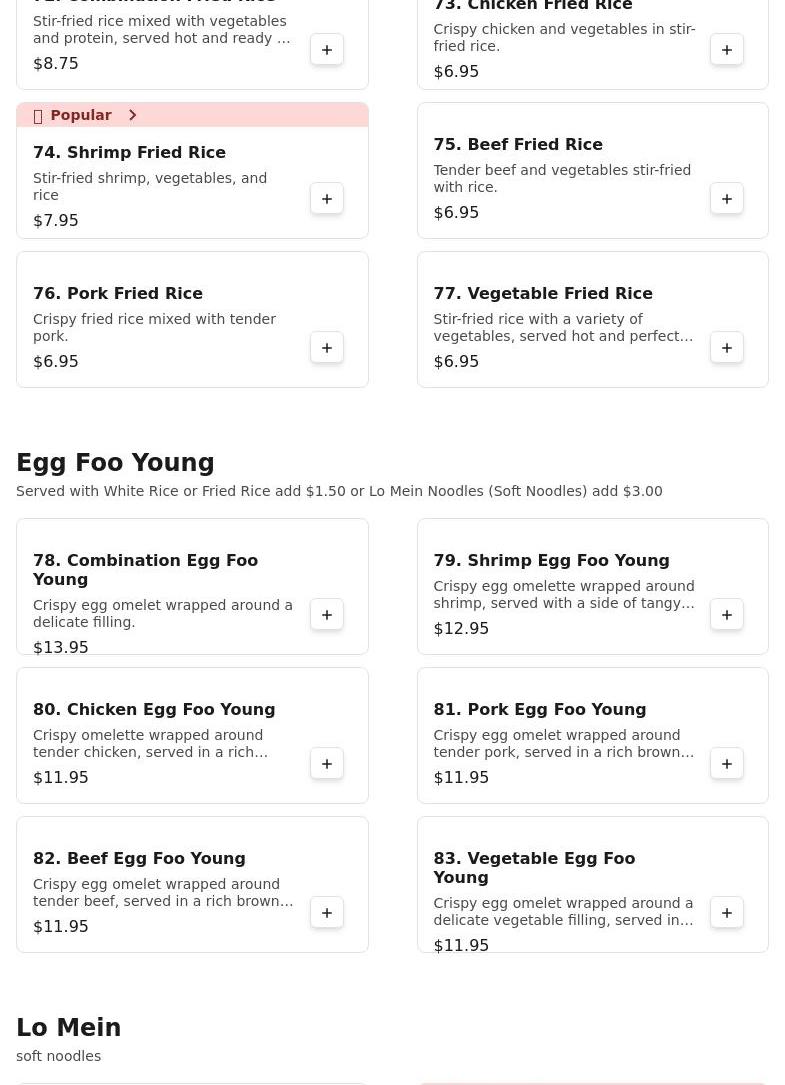
Task: Select the 82. Beef Egg Foo Young title
Action: (139, 859)
